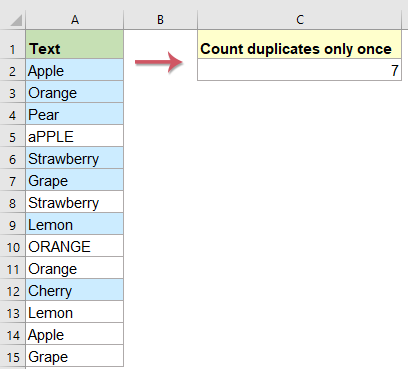The image size is (408, 369).
Task: Click the red arrow graphic
Action: pyautogui.click(x=159, y=62)
